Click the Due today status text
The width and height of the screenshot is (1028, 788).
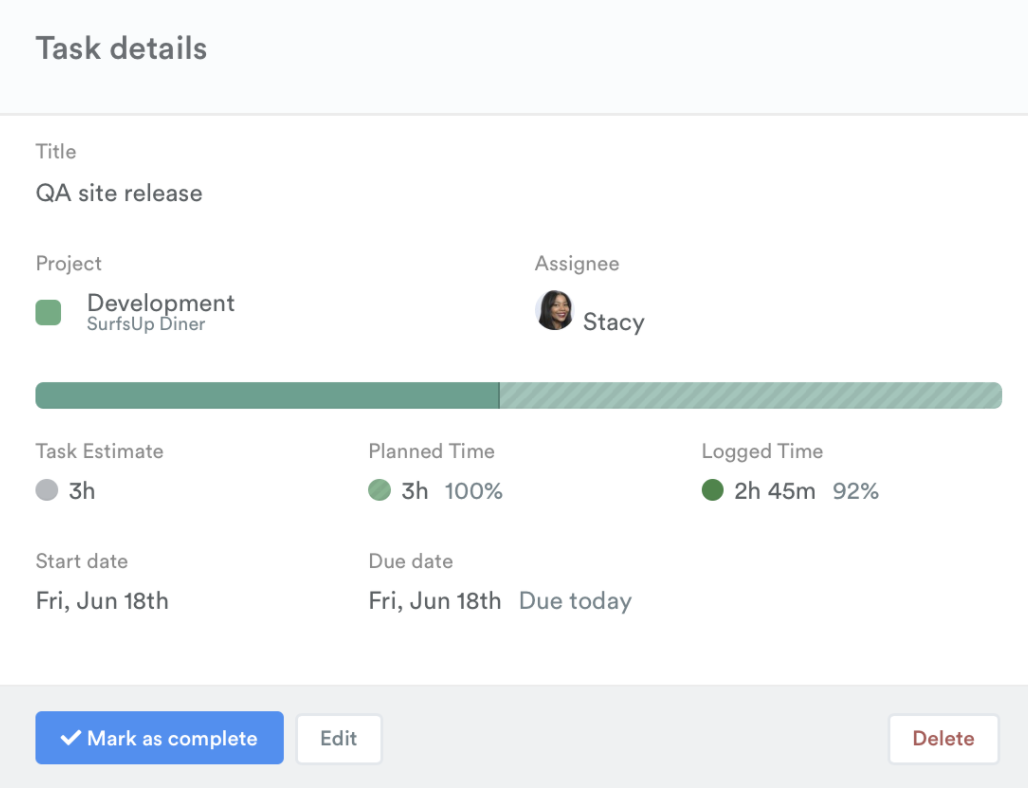click(575, 601)
